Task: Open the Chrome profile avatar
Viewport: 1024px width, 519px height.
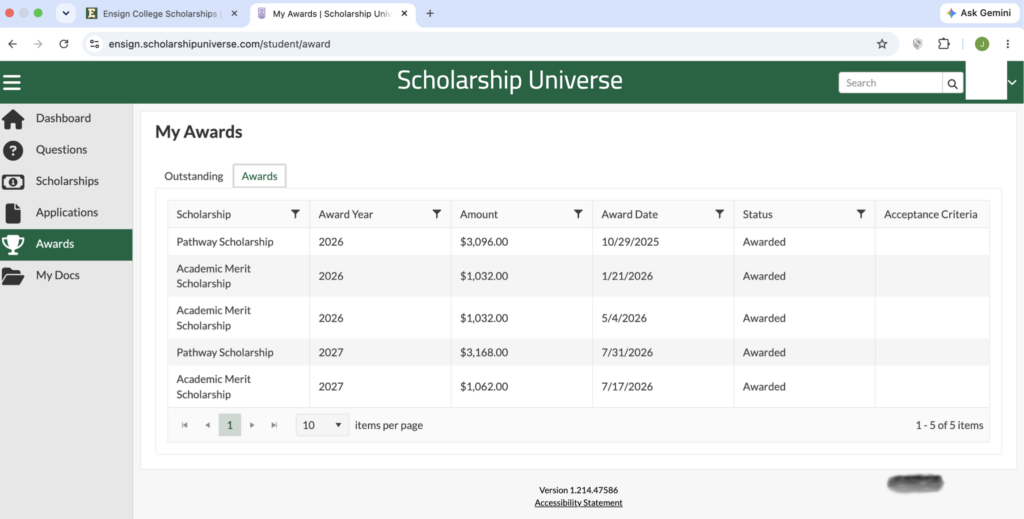Action: pos(982,44)
